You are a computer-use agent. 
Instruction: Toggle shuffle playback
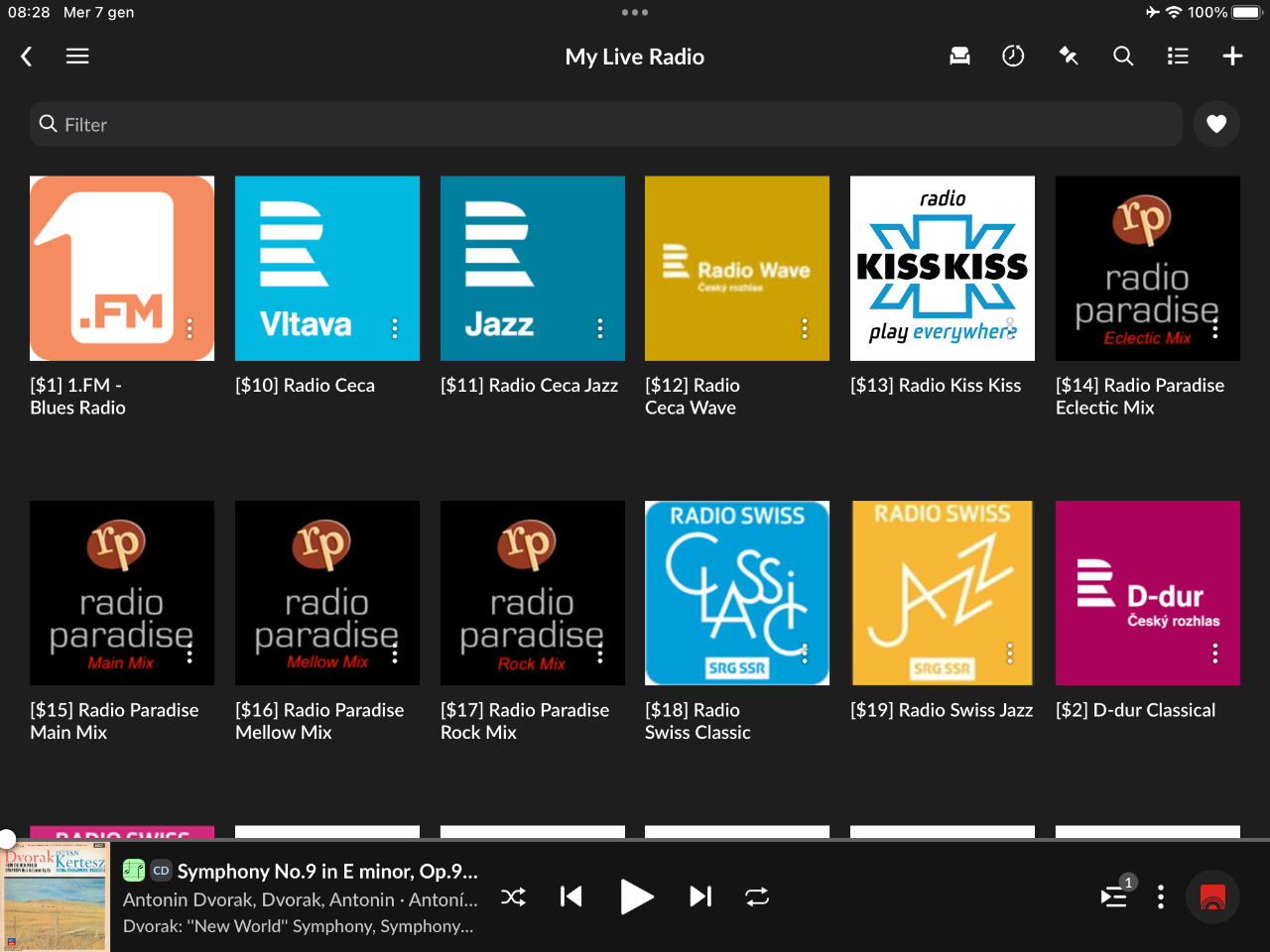point(513,897)
